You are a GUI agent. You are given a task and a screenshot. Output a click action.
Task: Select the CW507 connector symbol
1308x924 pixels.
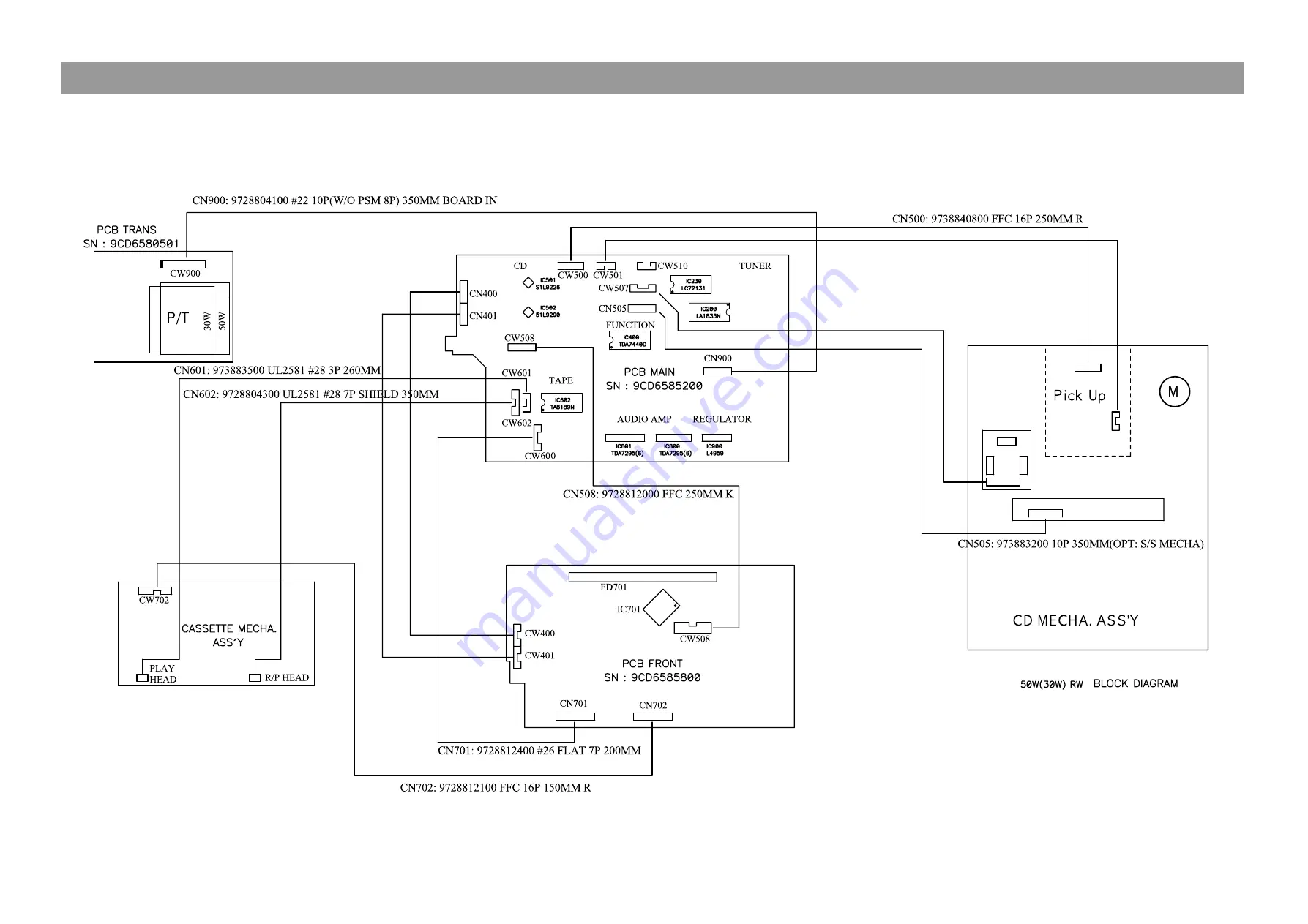643,288
